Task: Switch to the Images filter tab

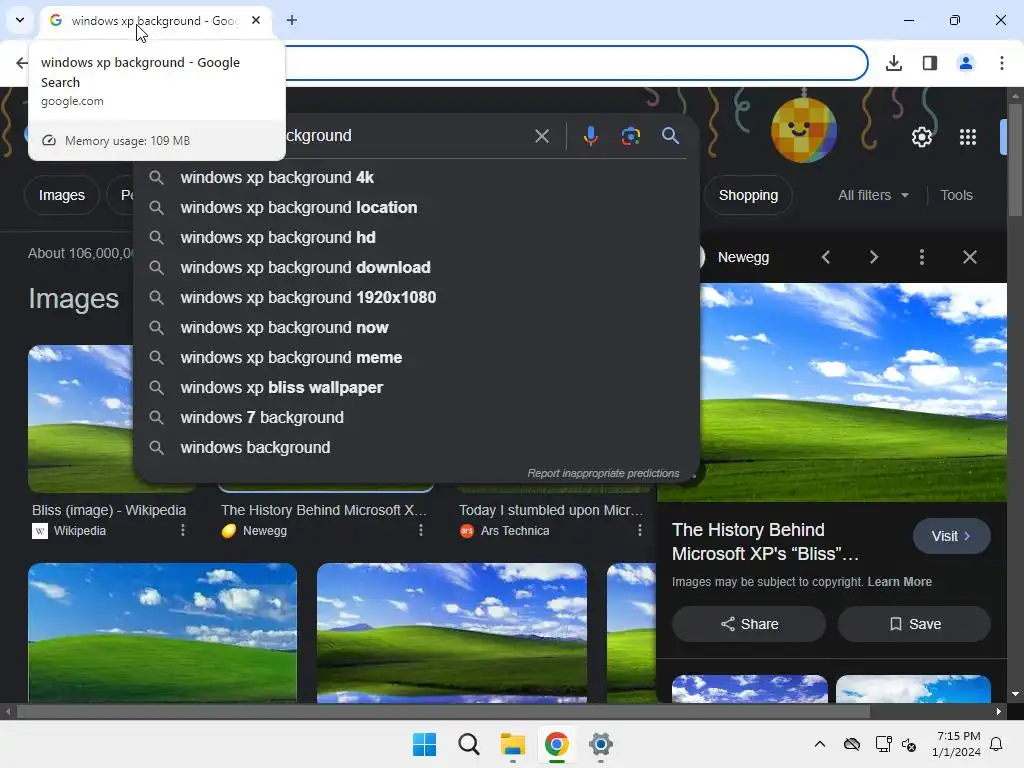Action: [x=61, y=195]
